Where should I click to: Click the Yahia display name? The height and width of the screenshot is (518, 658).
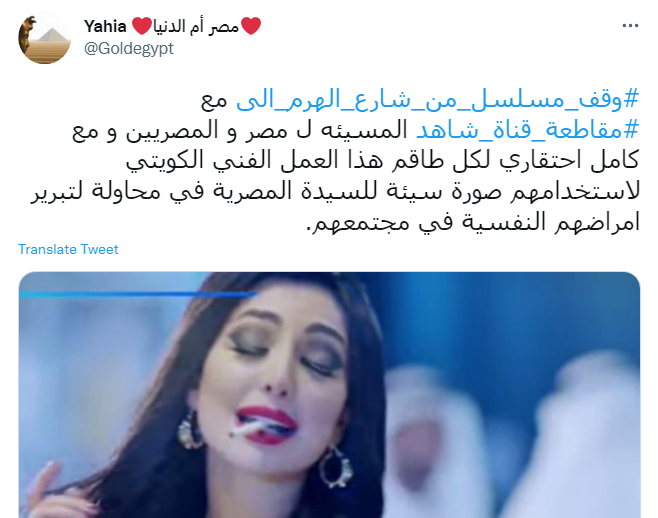coord(105,26)
